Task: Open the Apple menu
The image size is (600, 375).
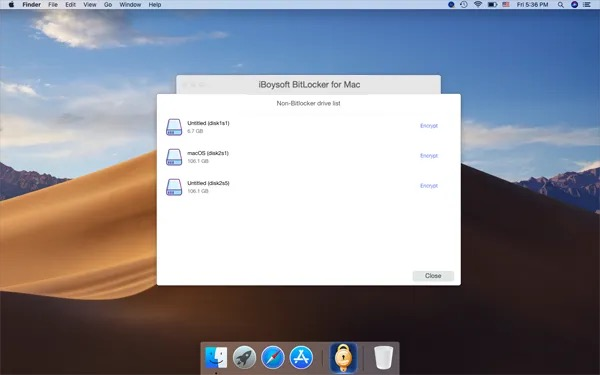Action: [x=11, y=5]
